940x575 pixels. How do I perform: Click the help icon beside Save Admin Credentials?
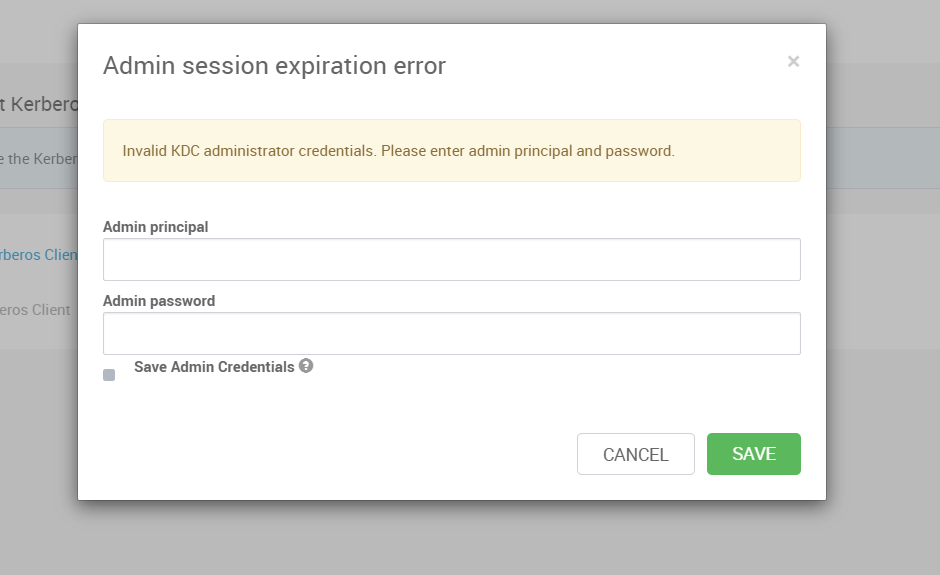click(306, 366)
